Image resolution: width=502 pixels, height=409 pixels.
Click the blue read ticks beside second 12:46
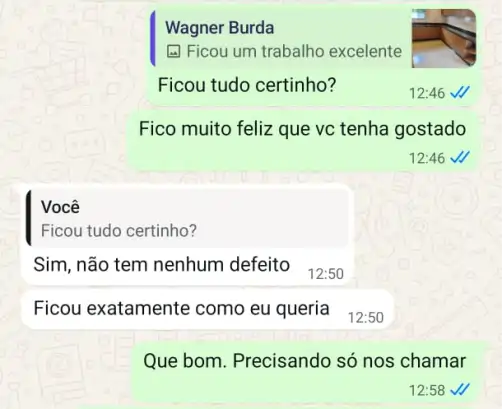point(460,157)
